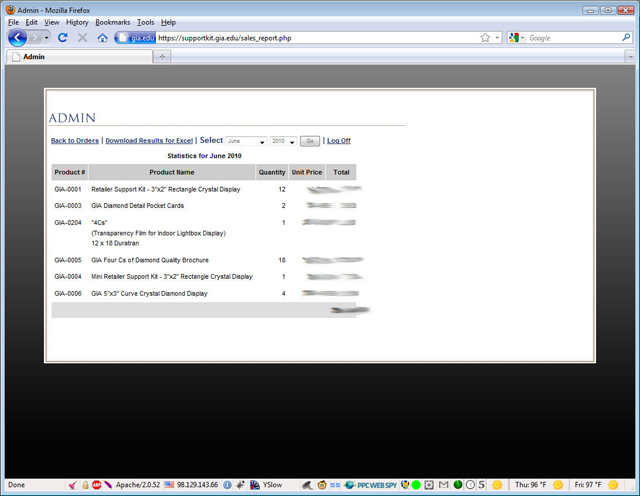Bookmark this page with the star icon
Screen dimensions: 640x496
click(485, 38)
